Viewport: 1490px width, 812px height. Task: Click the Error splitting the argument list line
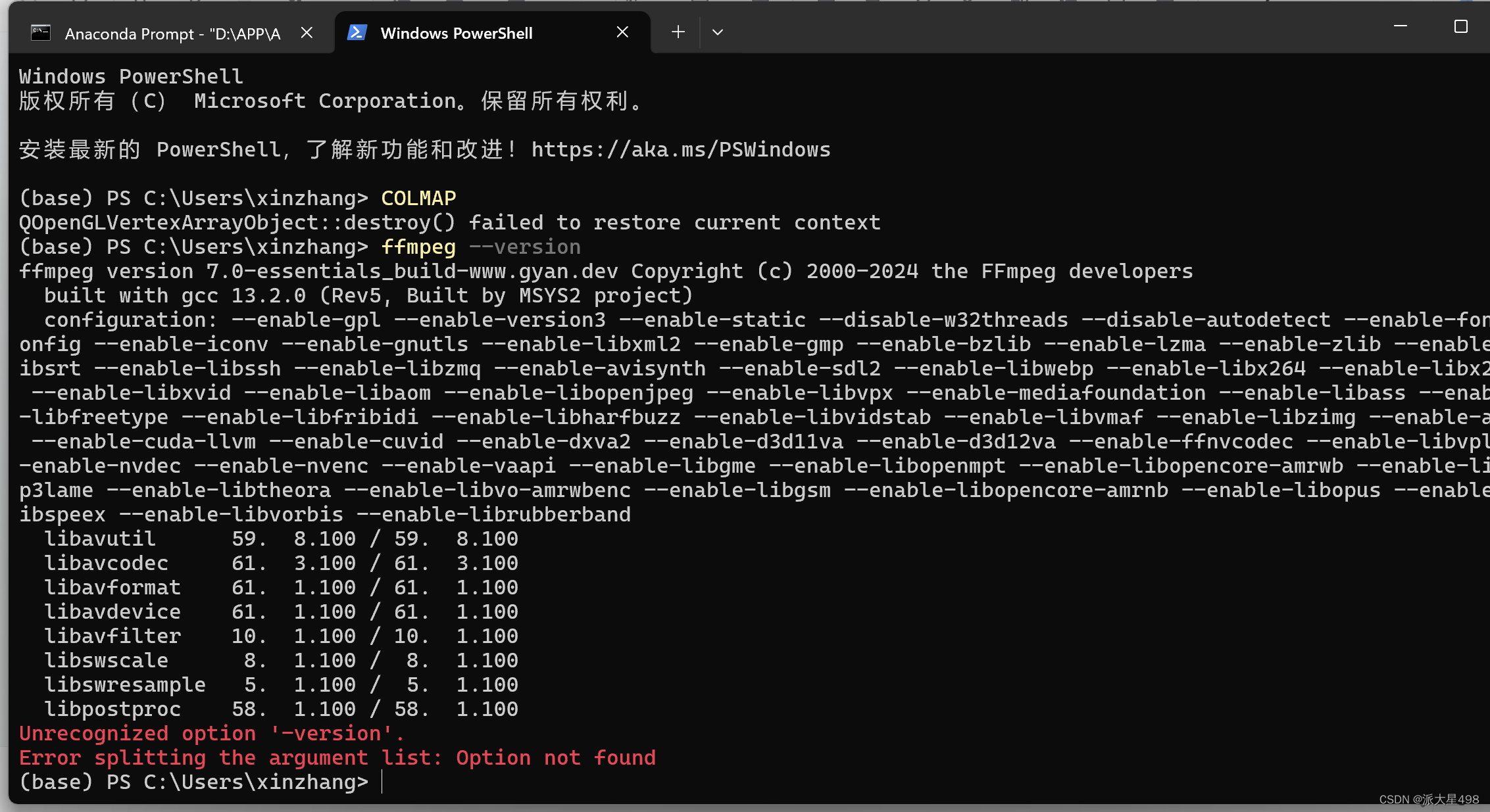tap(337, 758)
